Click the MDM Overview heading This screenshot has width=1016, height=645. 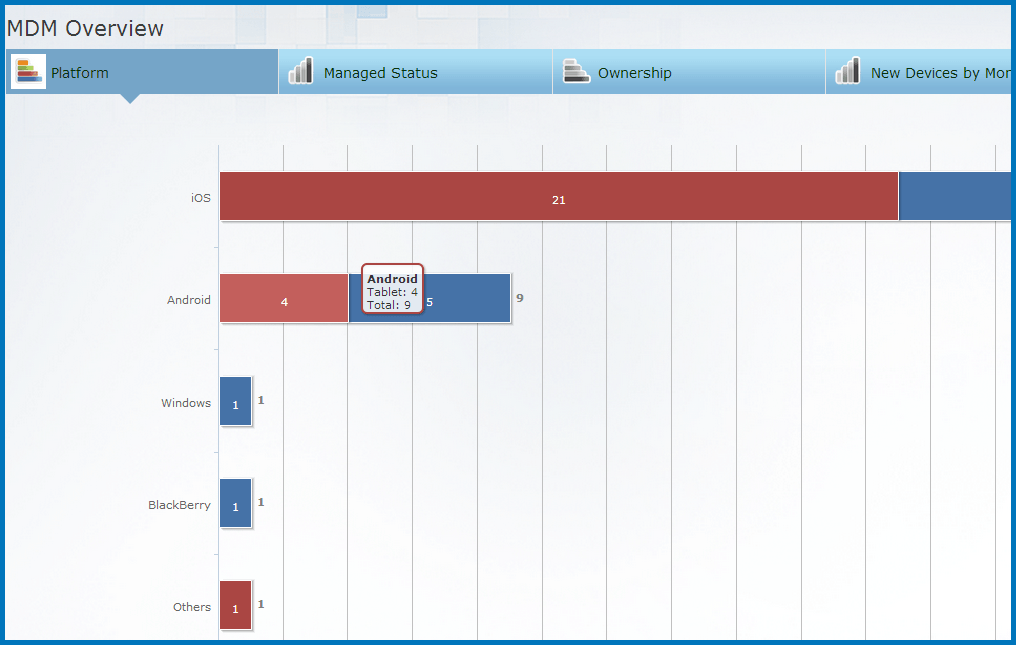click(86, 28)
